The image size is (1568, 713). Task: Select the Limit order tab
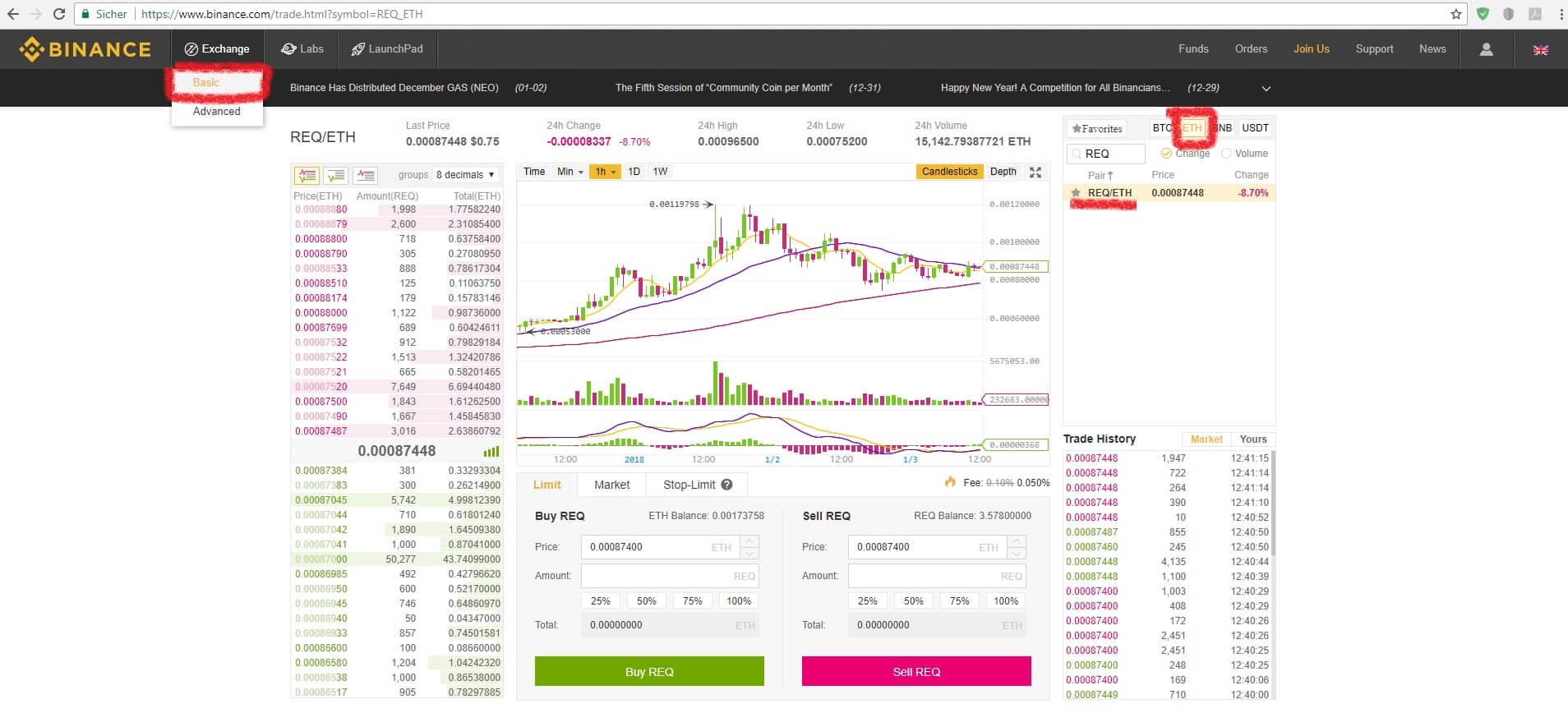pyautogui.click(x=546, y=485)
